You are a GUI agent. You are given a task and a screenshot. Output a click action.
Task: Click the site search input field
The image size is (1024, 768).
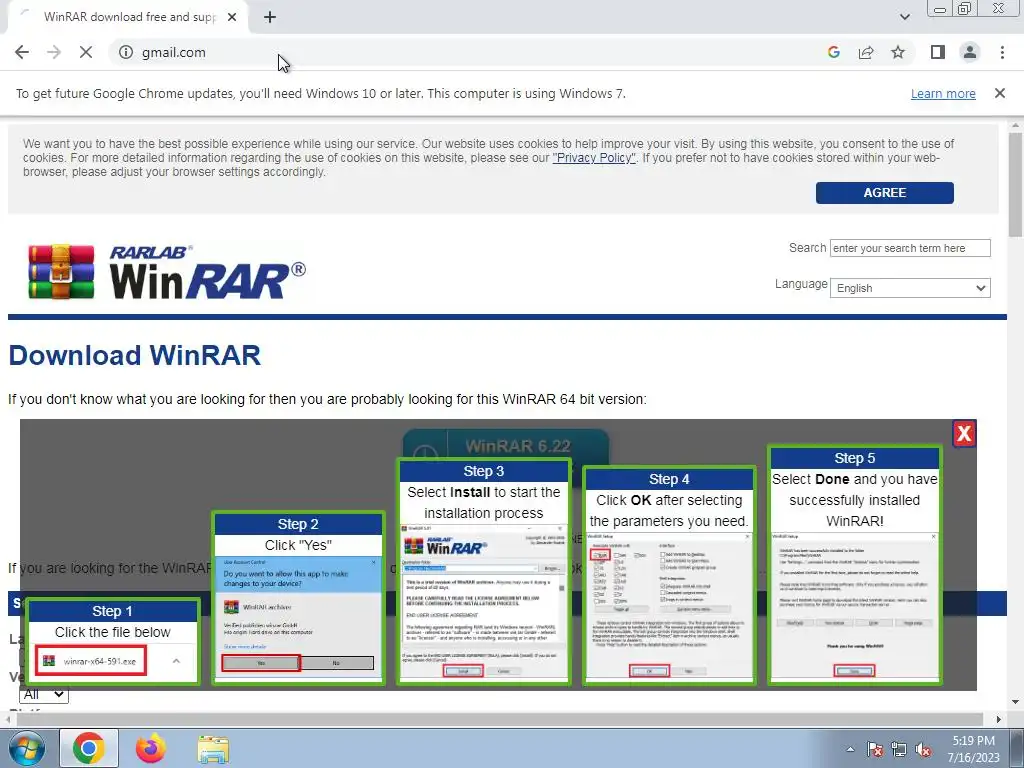pyautogui.click(x=910, y=248)
